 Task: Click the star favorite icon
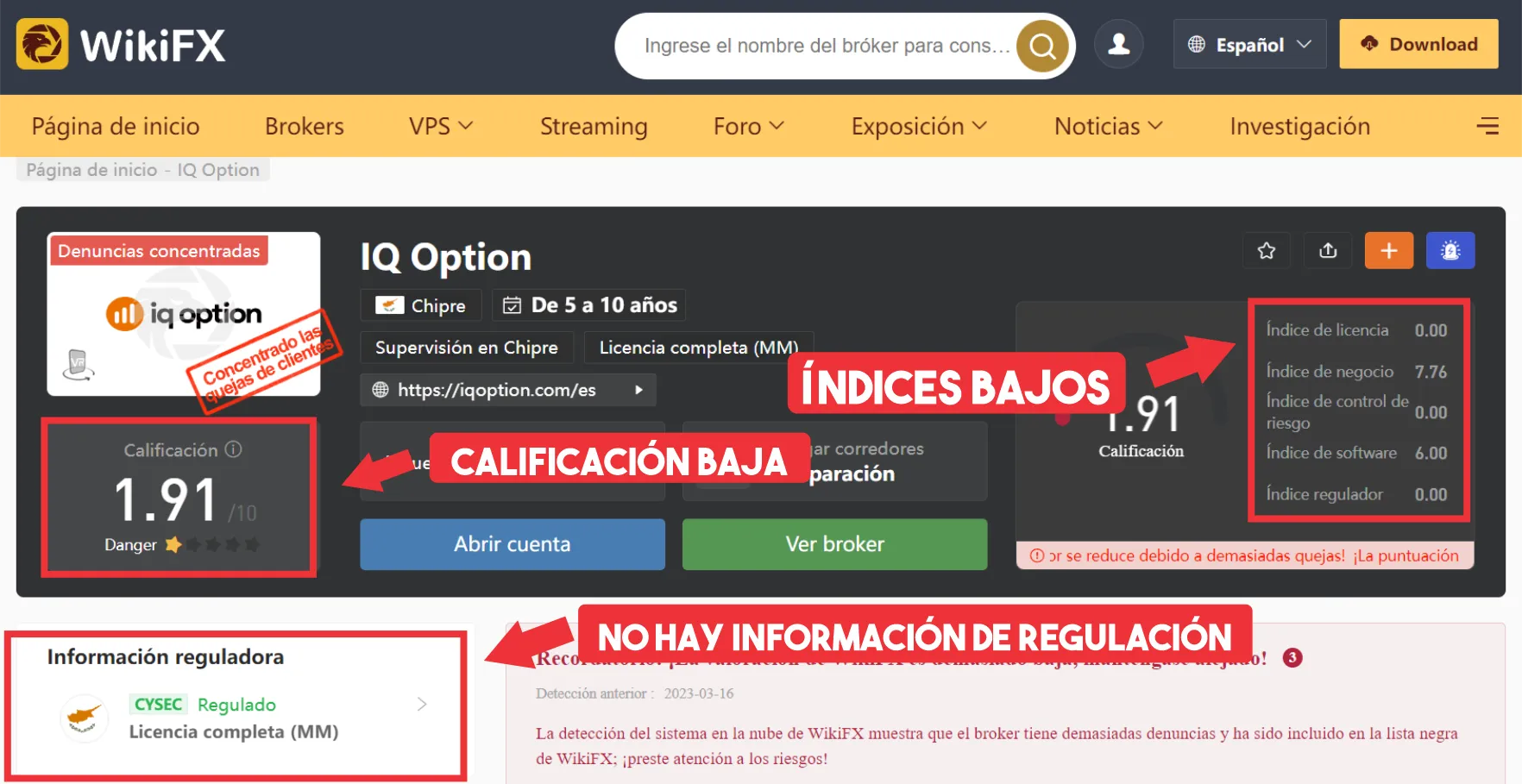[1267, 251]
